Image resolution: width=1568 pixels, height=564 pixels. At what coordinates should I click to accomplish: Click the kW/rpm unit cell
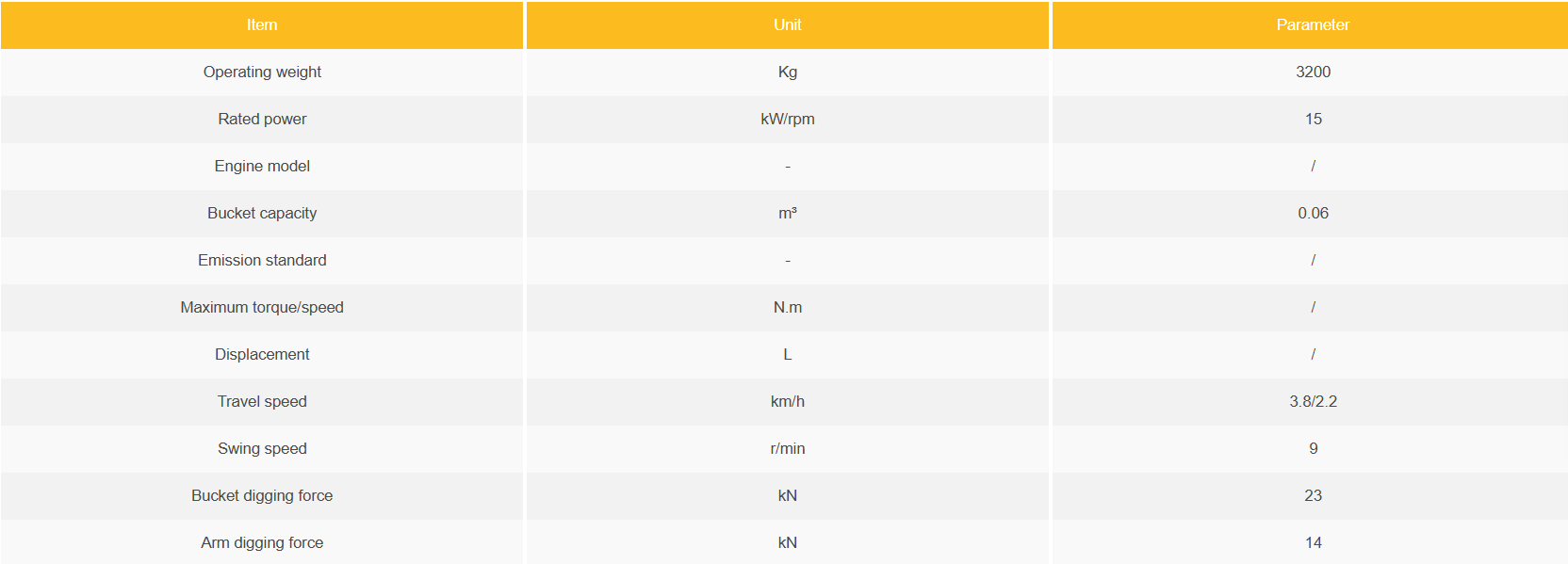pos(788,120)
